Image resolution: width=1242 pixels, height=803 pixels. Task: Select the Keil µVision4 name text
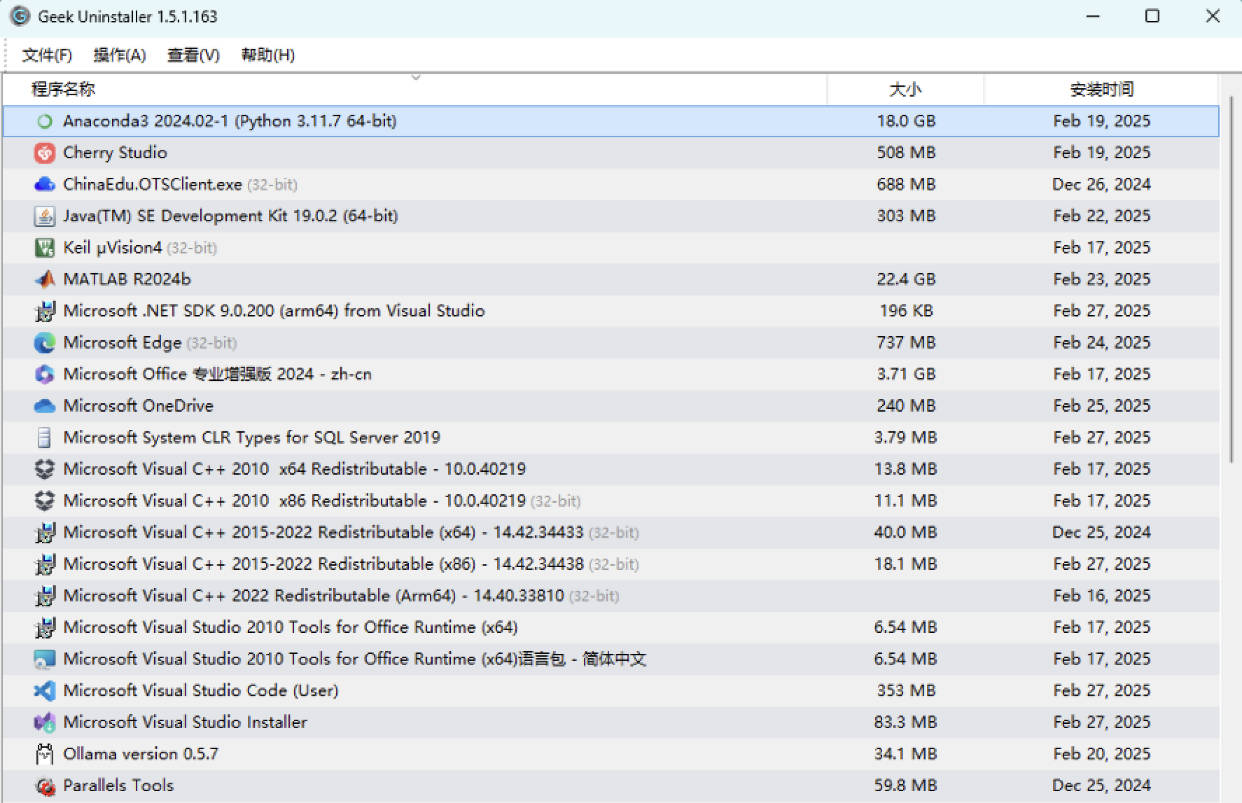click(112, 248)
